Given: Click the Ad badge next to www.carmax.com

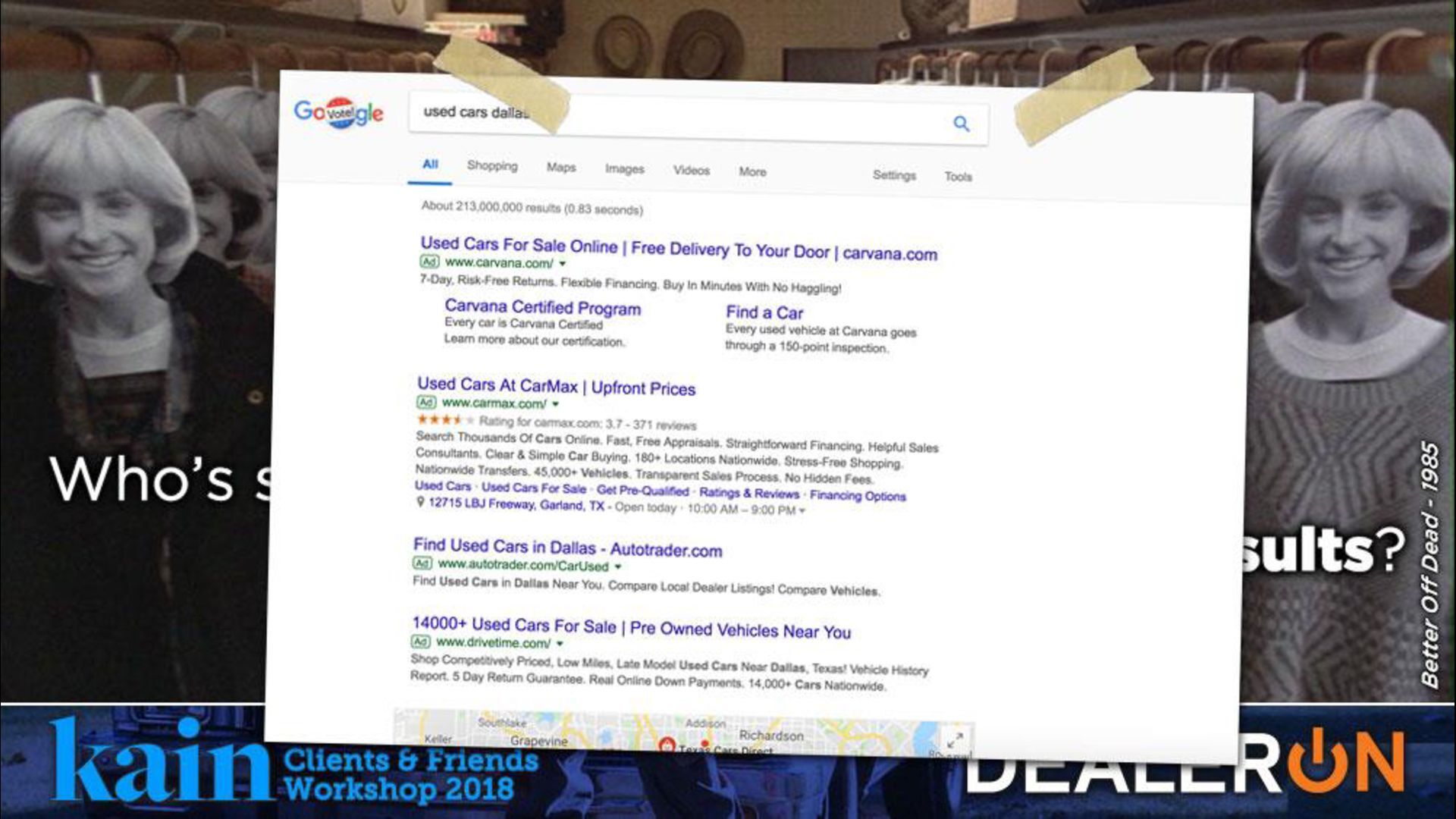Looking at the screenshot, I should pos(426,402).
